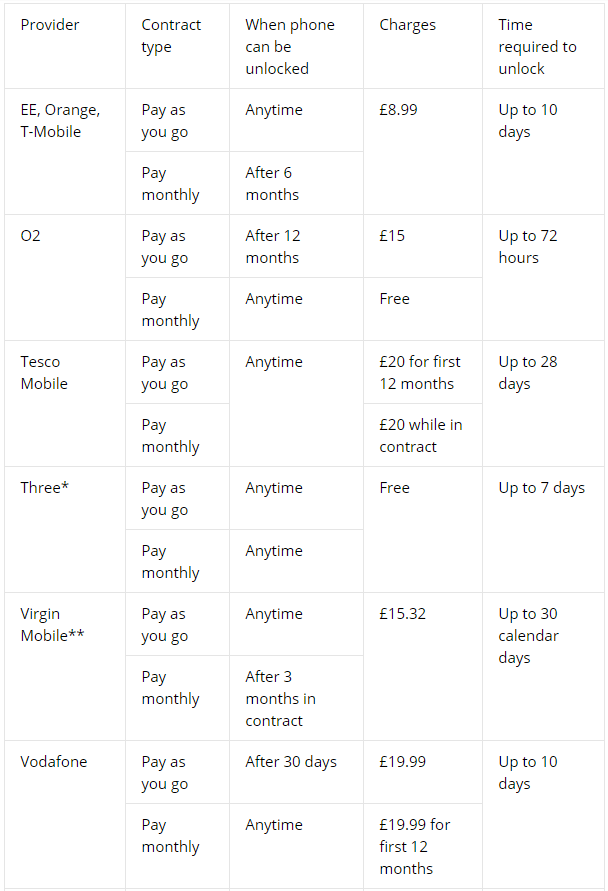Click '£20 while in contract' cell
The width and height of the screenshot is (608, 891).
[423, 435]
